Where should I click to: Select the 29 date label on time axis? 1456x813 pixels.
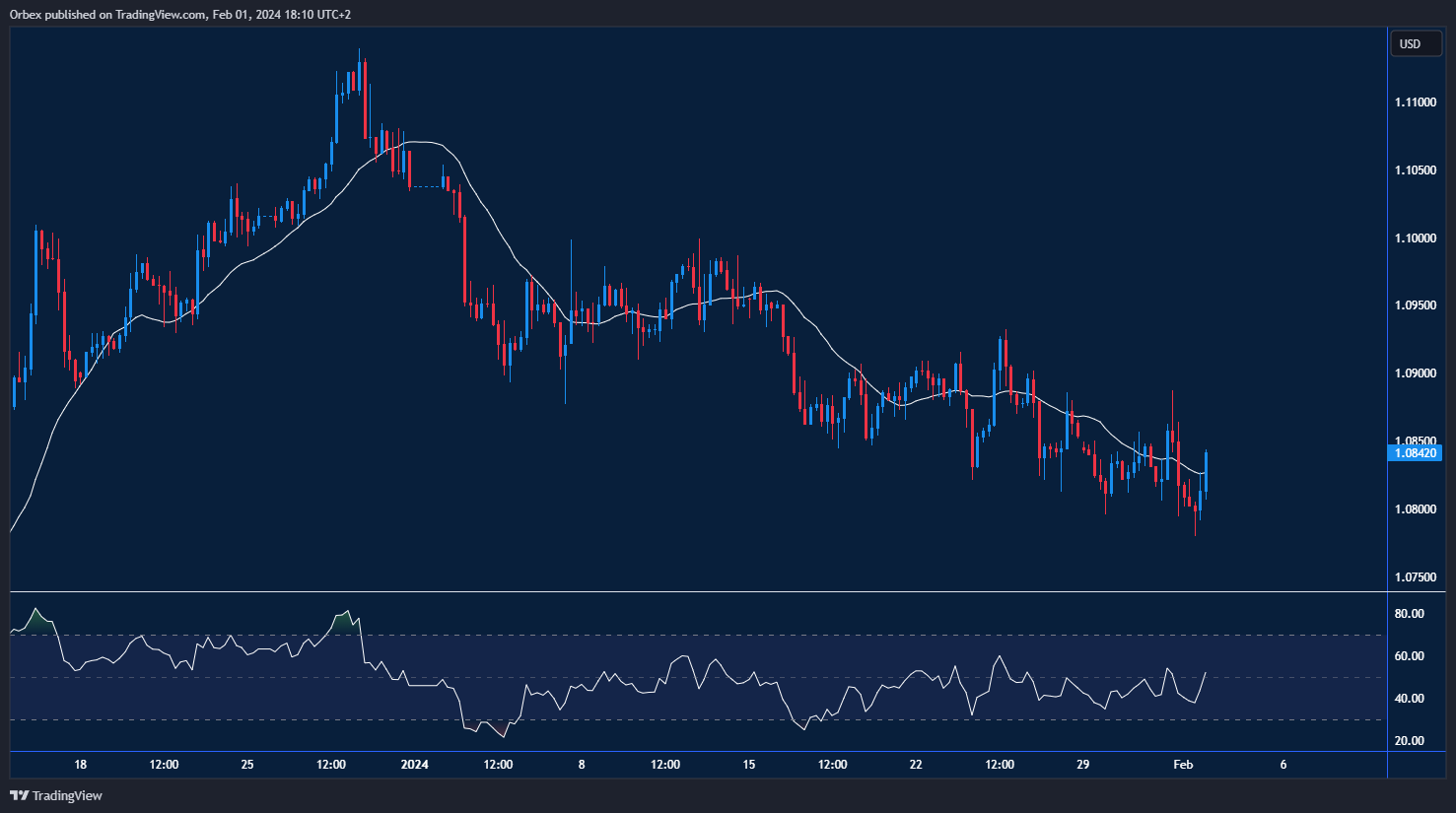[1082, 765]
